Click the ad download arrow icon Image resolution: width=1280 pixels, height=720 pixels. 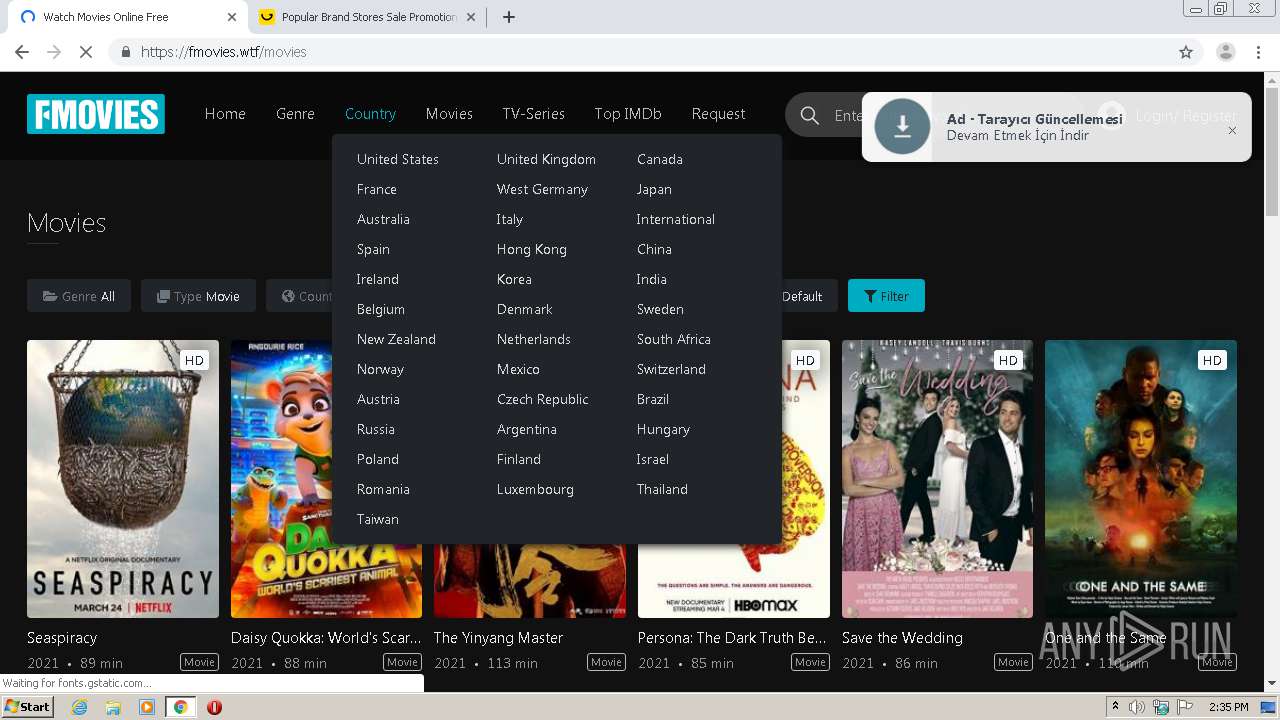point(902,126)
